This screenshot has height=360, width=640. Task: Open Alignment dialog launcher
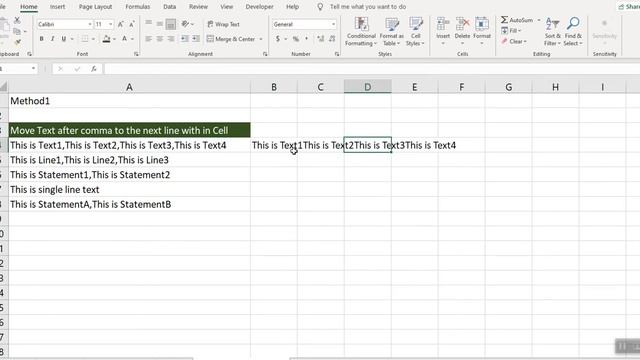click(265, 54)
